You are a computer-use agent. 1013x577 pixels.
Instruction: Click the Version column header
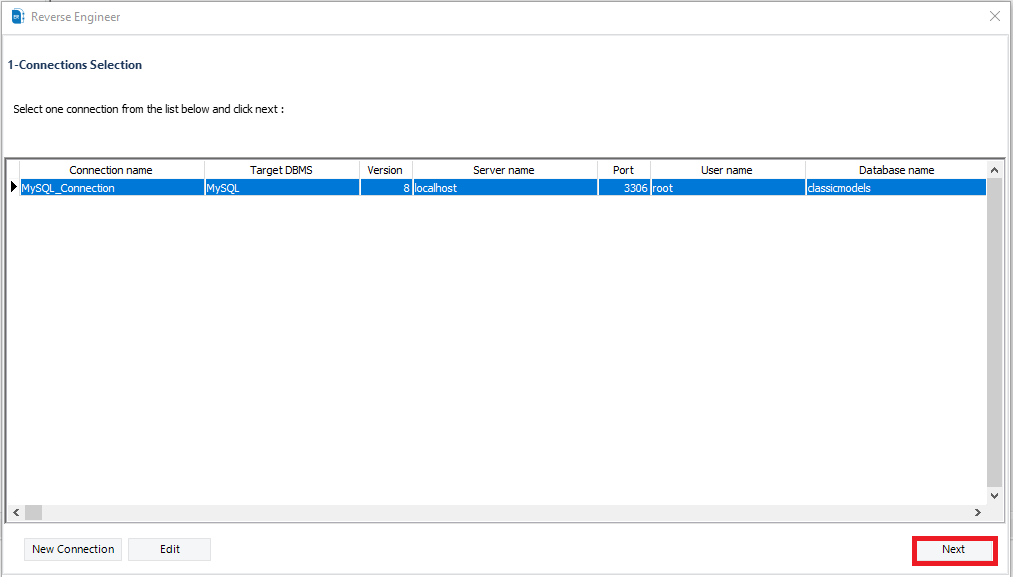pyautogui.click(x=385, y=169)
